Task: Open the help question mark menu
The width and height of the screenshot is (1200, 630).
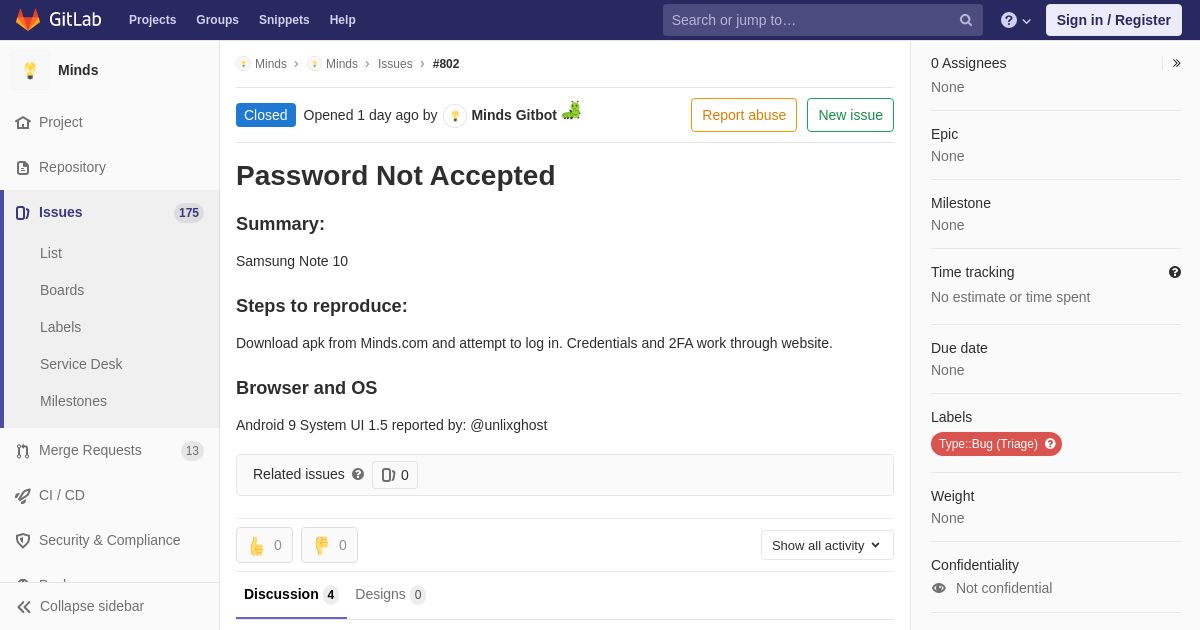Action: (1015, 20)
